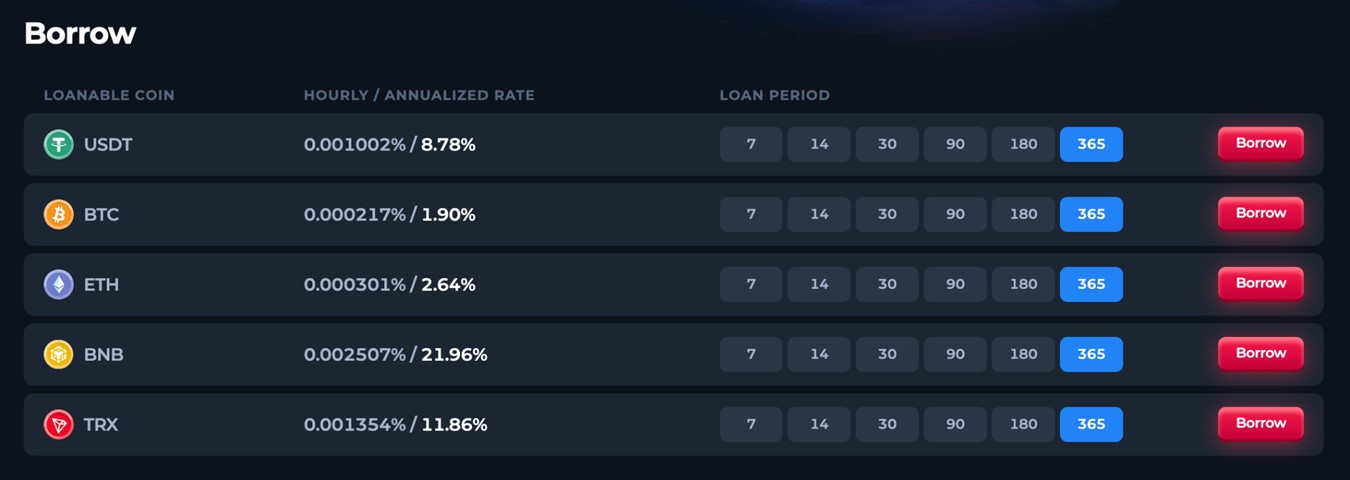Click the ETH Ethereum coin icon
The height and width of the screenshot is (480, 1350).
click(59, 284)
